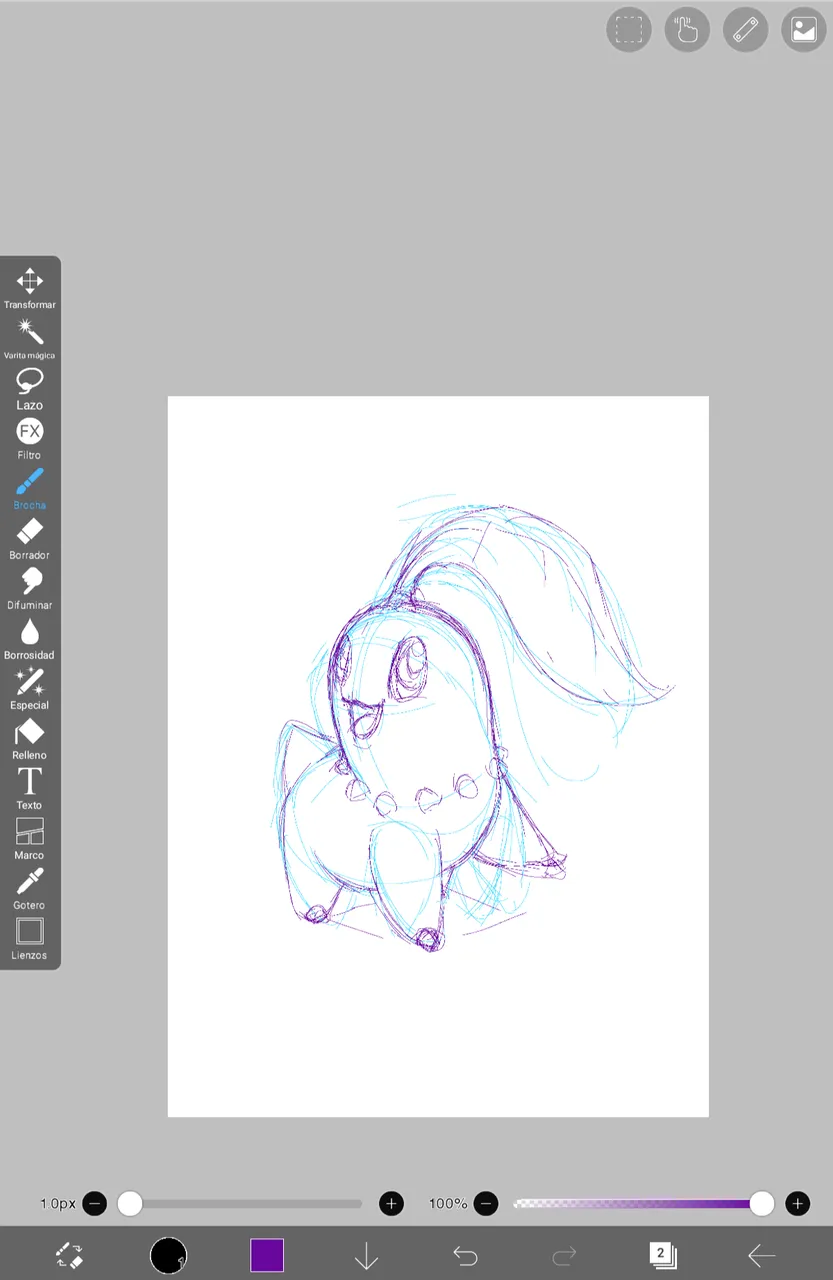Select the Borrosidad blur tool

[29, 638]
